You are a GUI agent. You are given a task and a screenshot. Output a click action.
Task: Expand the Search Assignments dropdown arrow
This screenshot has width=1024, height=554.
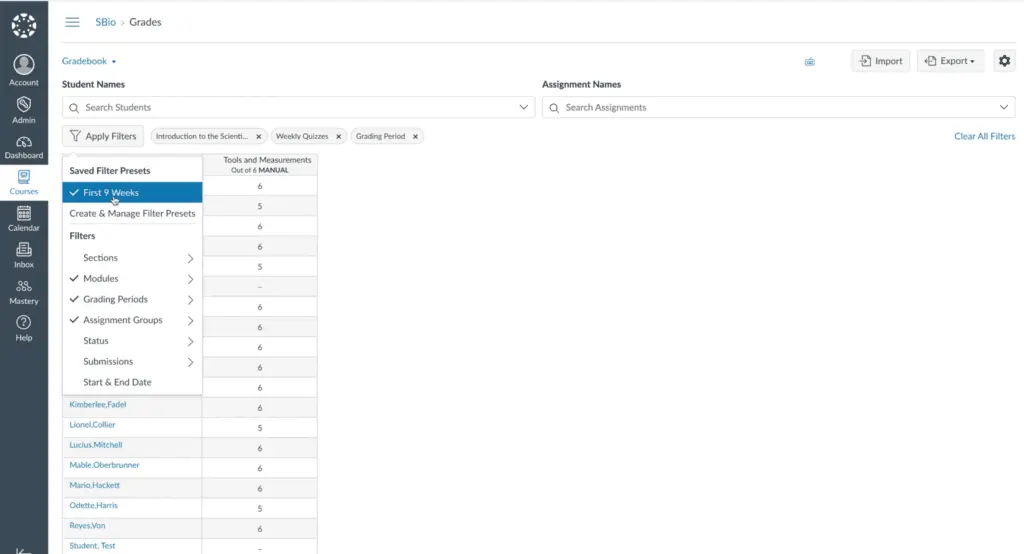coord(1004,107)
